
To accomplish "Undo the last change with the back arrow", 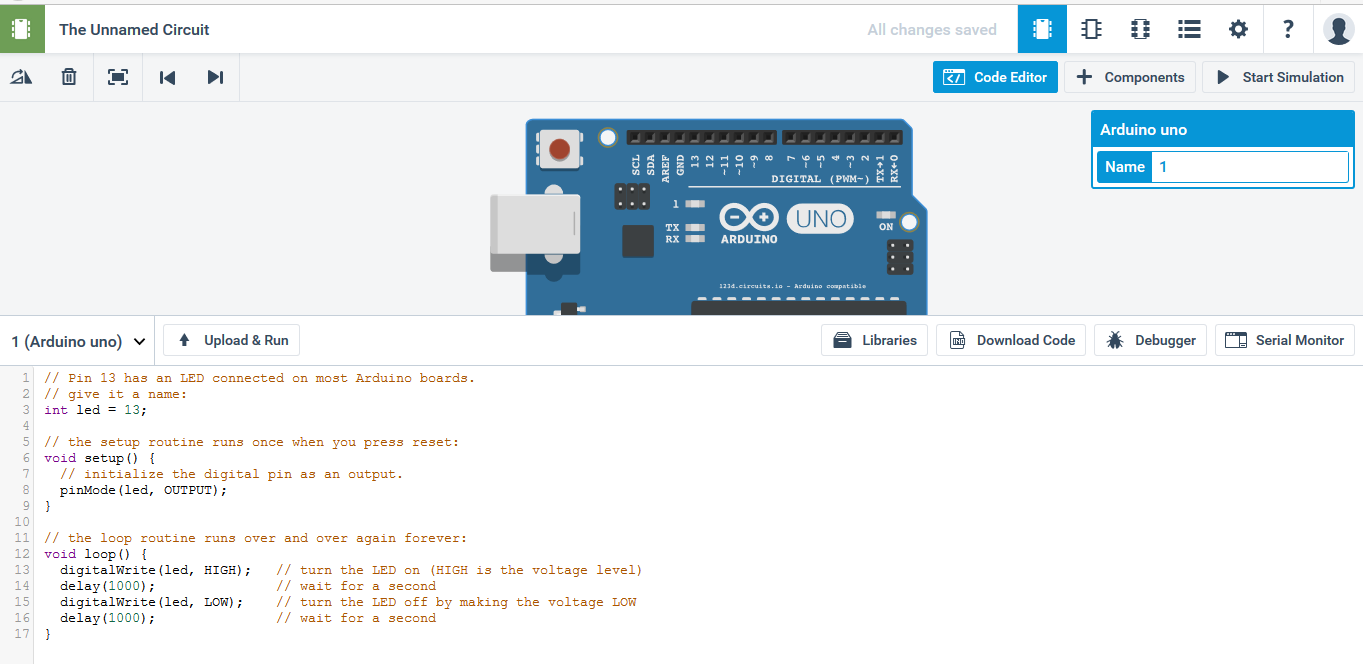I will click(166, 77).
